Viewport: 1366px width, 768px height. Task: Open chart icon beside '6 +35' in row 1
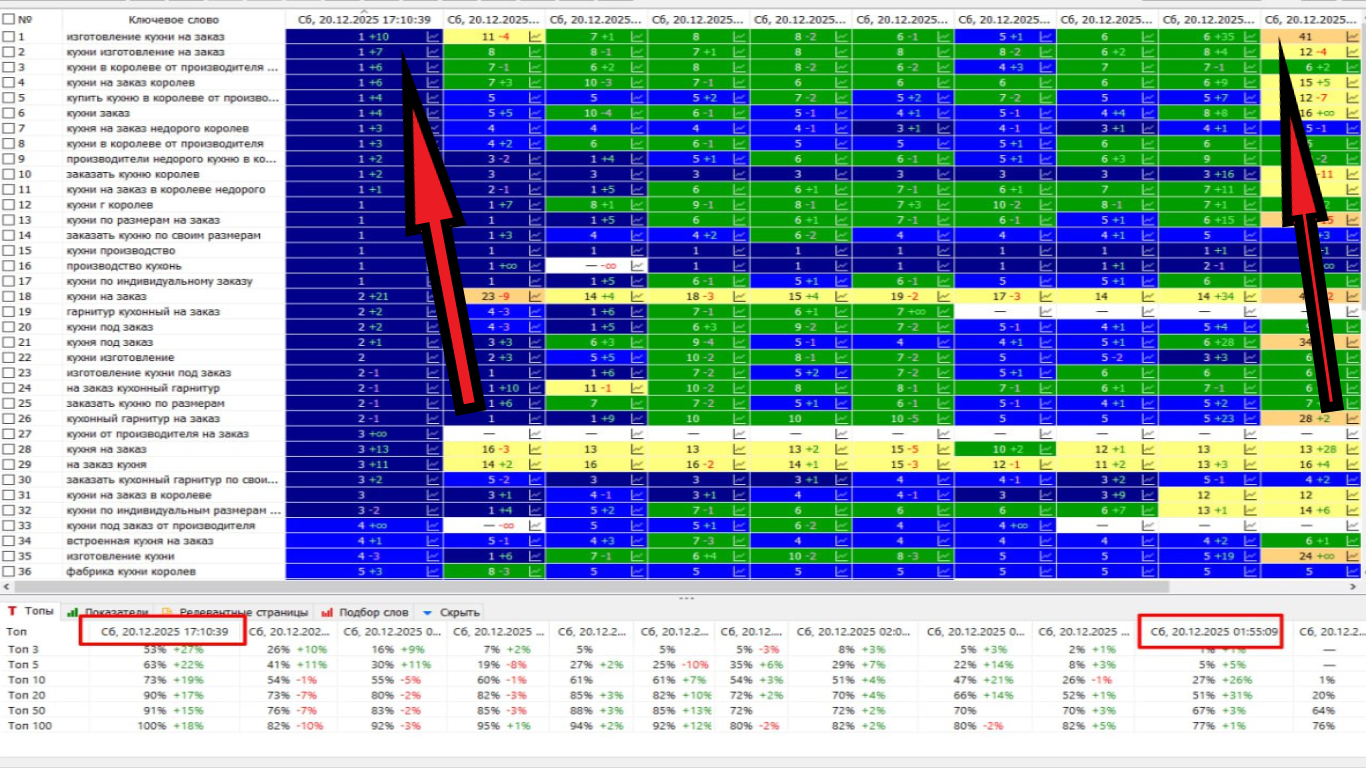pos(1250,36)
